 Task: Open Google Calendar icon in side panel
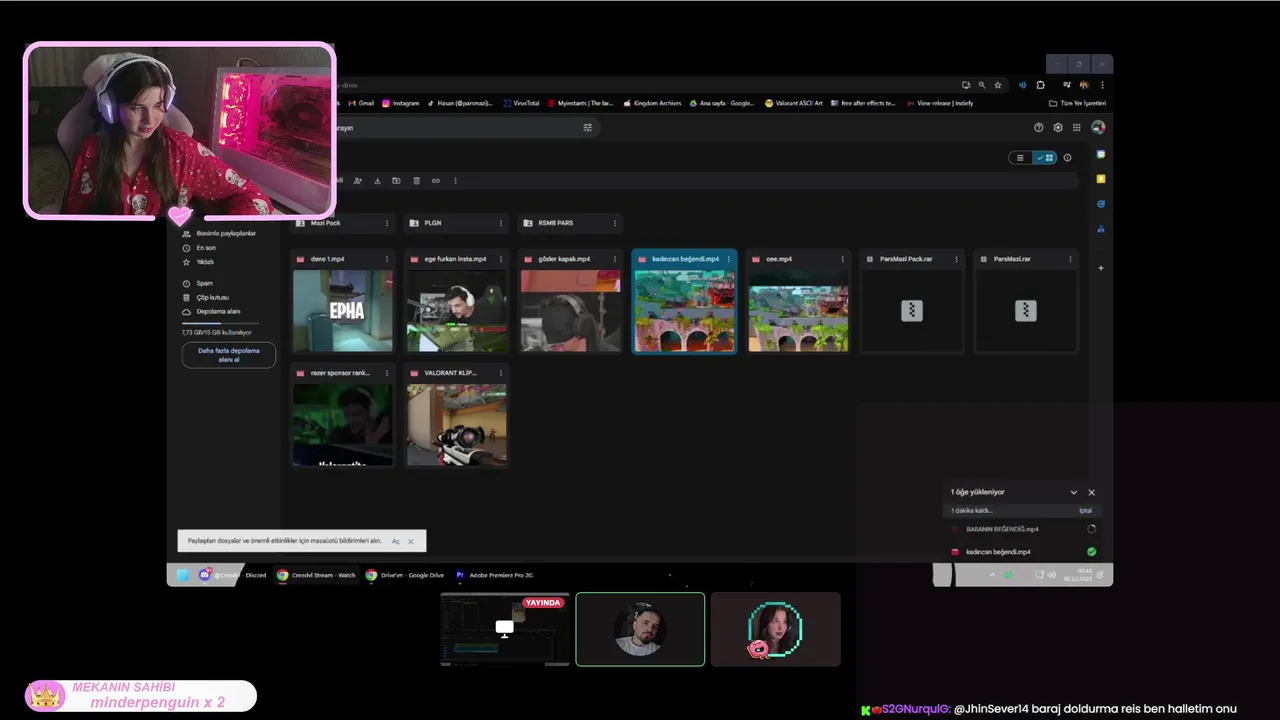(1100, 154)
